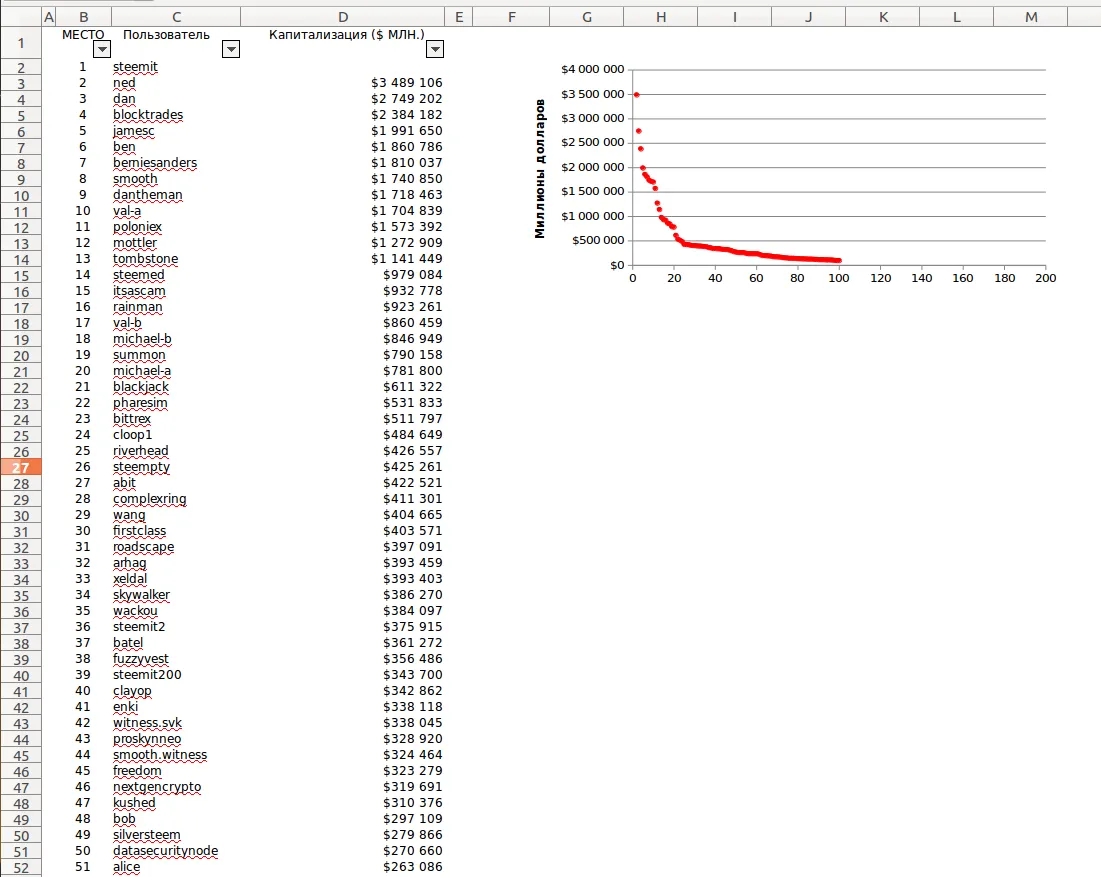The width and height of the screenshot is (1101, 877).
Task: Select the cell containing datasecuritynode
Action: click(x=165, y=851)
